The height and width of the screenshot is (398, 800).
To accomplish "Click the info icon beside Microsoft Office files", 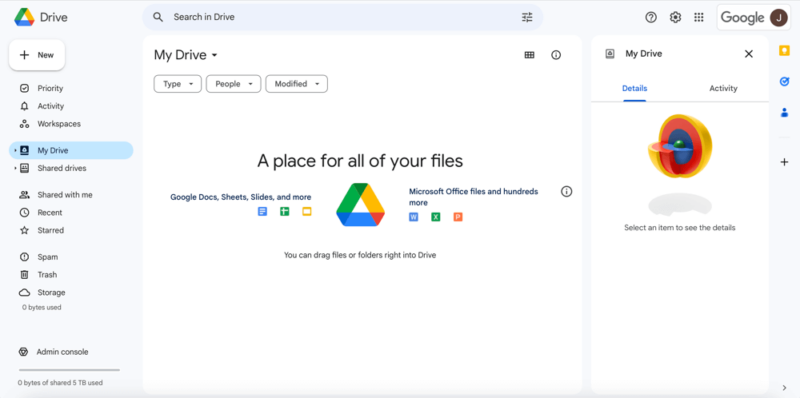I will [566, 191].
